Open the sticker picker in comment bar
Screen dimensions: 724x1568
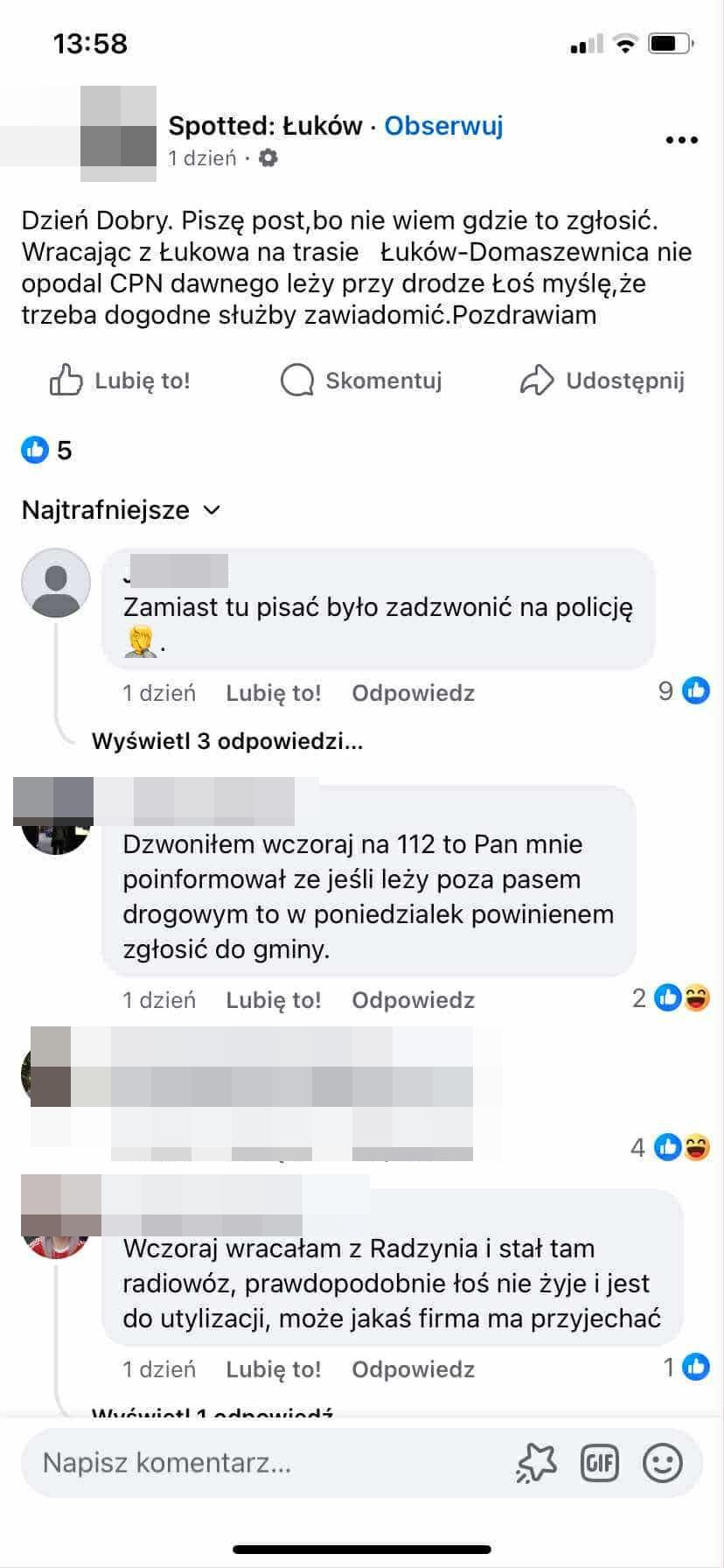(537, 1462)
